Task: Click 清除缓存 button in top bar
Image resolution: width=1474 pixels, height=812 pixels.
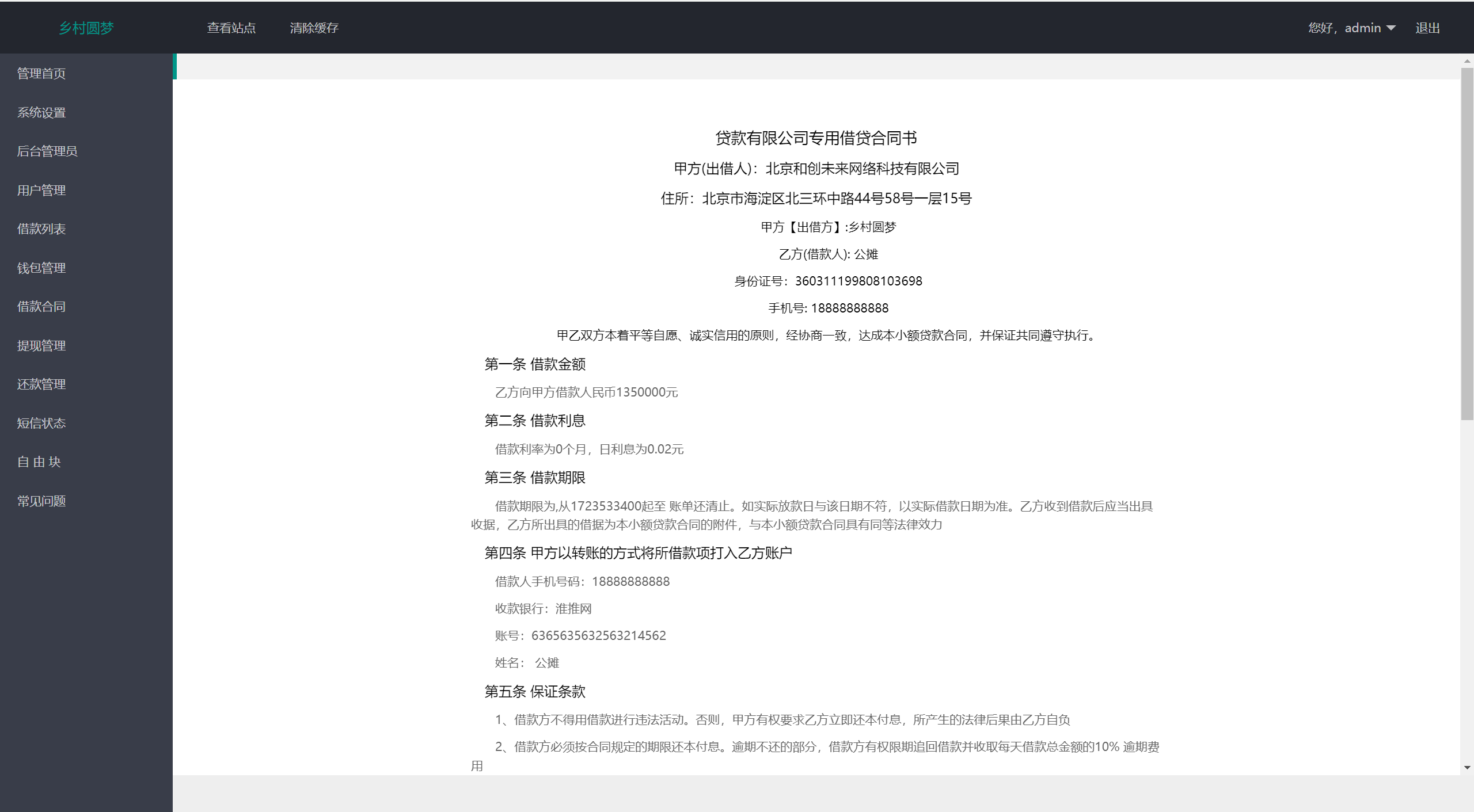Action: [313, 27]
